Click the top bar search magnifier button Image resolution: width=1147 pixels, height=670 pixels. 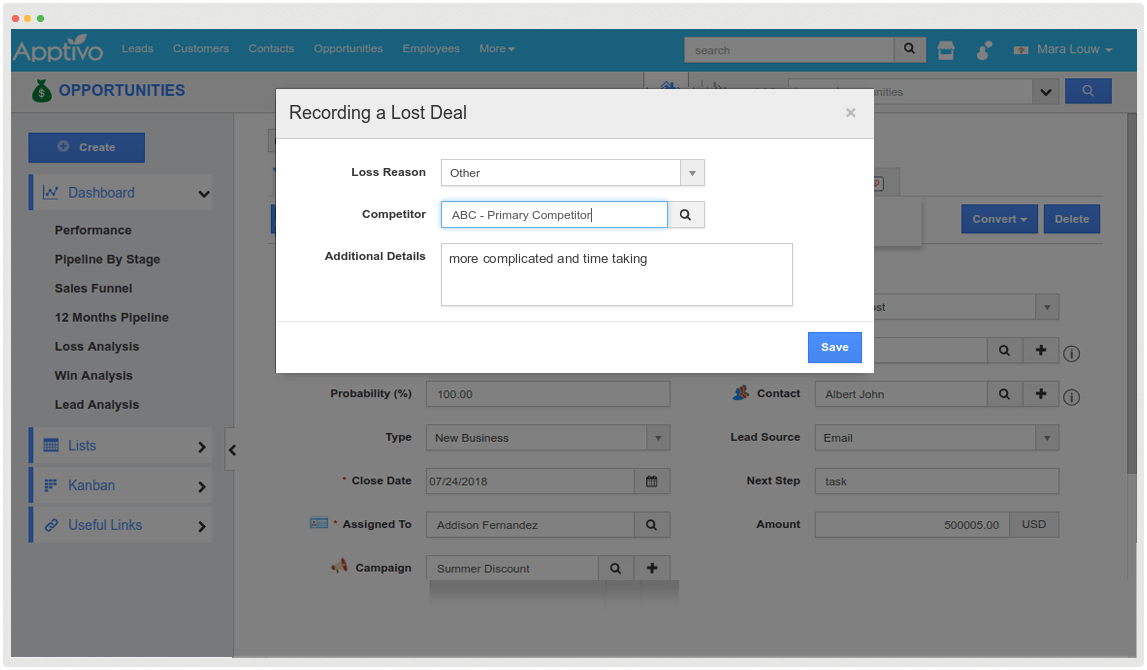(909, 49)
